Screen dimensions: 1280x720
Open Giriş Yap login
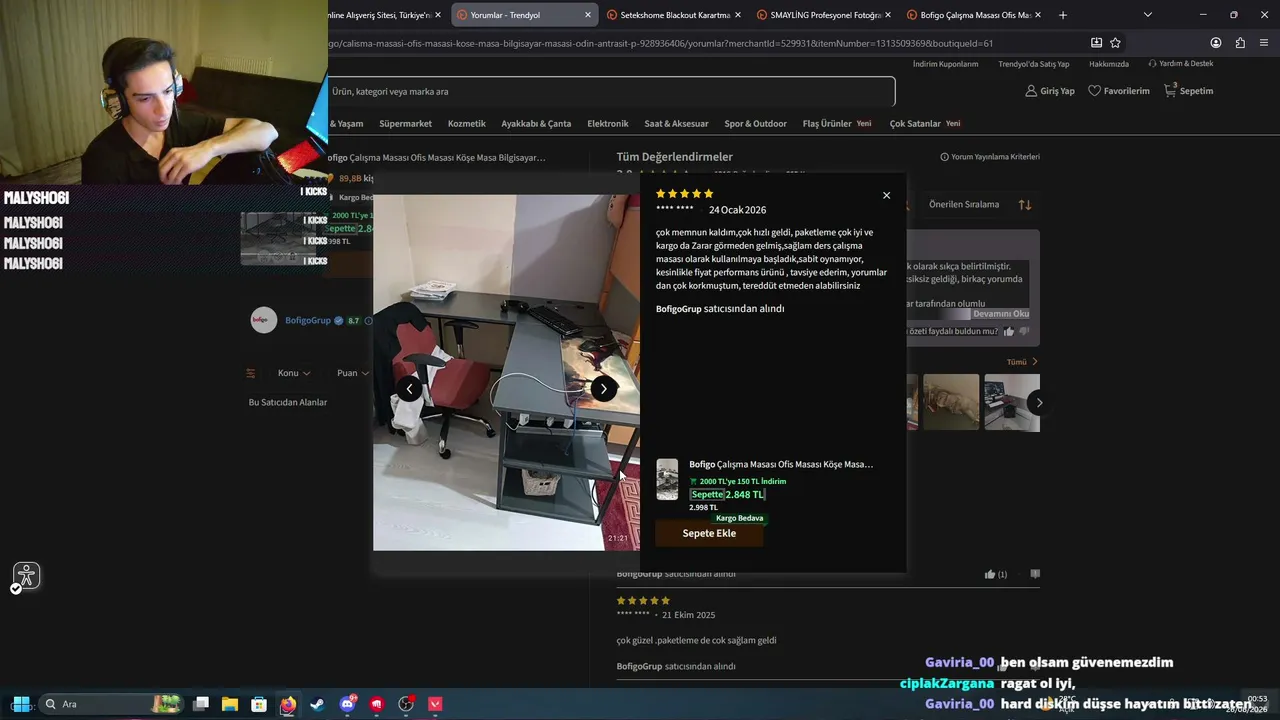[1050, 91]
